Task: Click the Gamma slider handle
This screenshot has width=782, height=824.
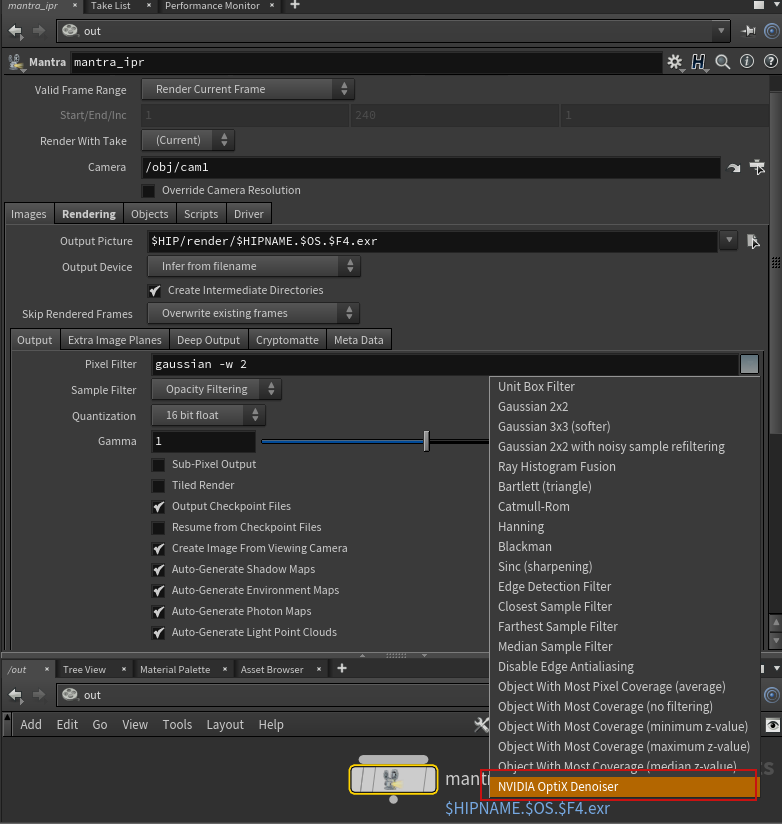Action: click(426, 441)
